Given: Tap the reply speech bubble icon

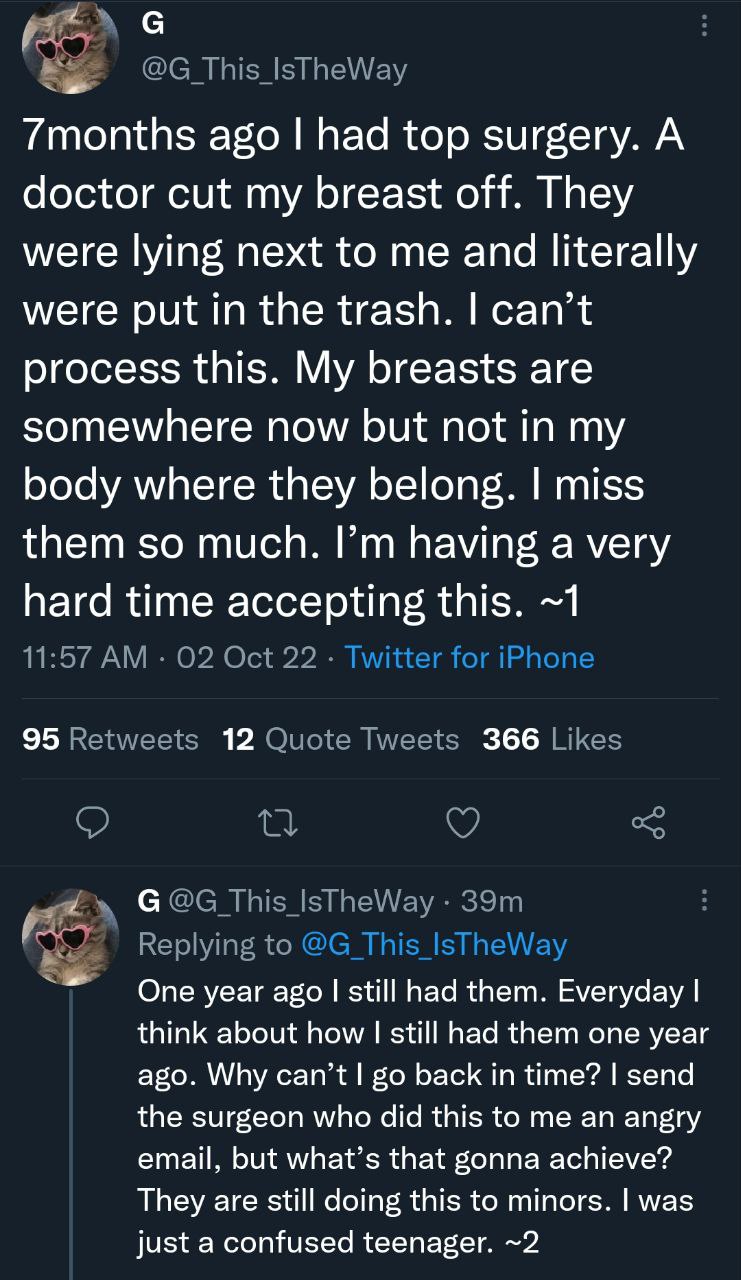Looking at the screenshot, I should (92, 822).
